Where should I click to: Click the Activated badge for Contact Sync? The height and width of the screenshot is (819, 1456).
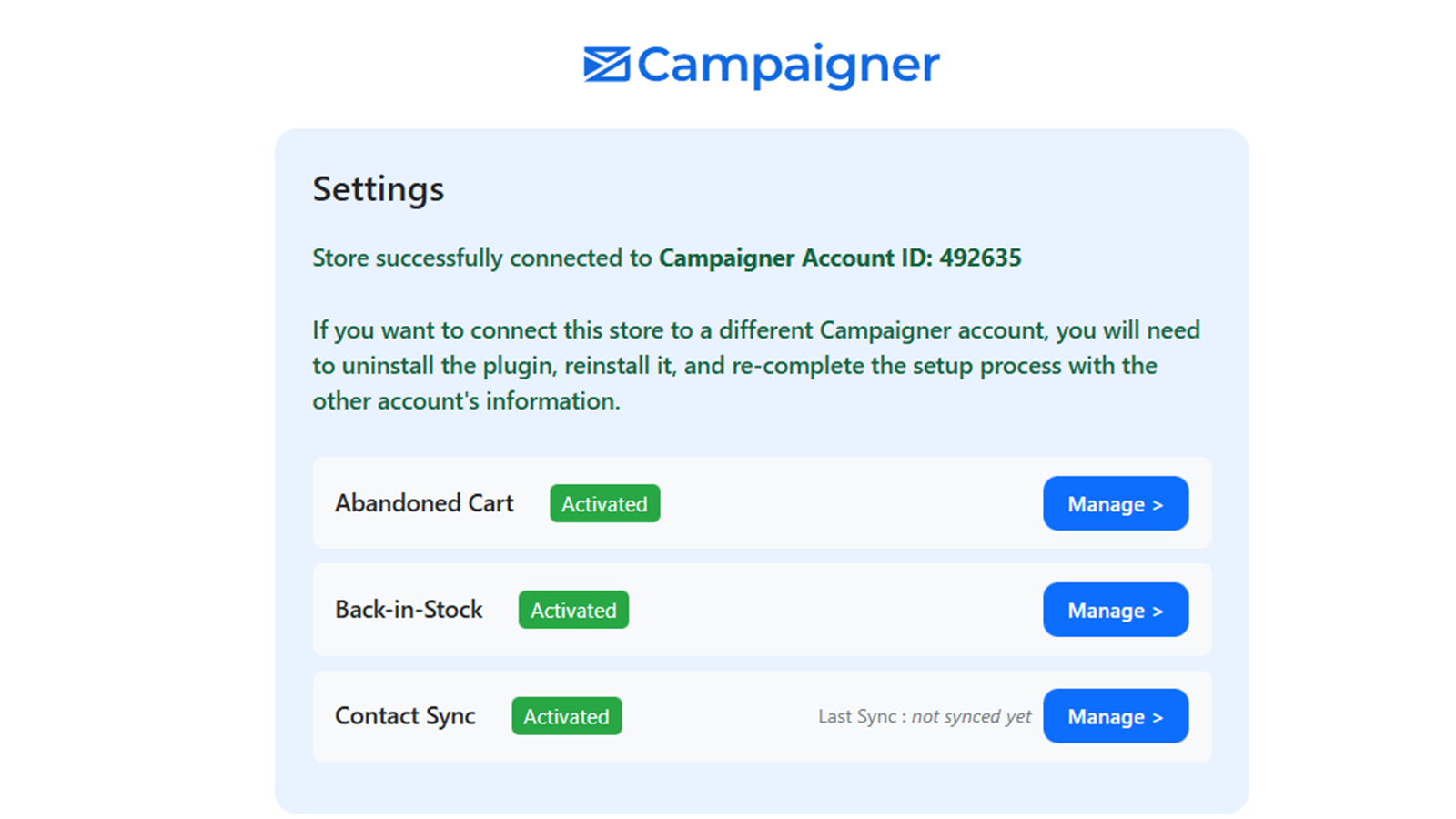coord(566,716)
